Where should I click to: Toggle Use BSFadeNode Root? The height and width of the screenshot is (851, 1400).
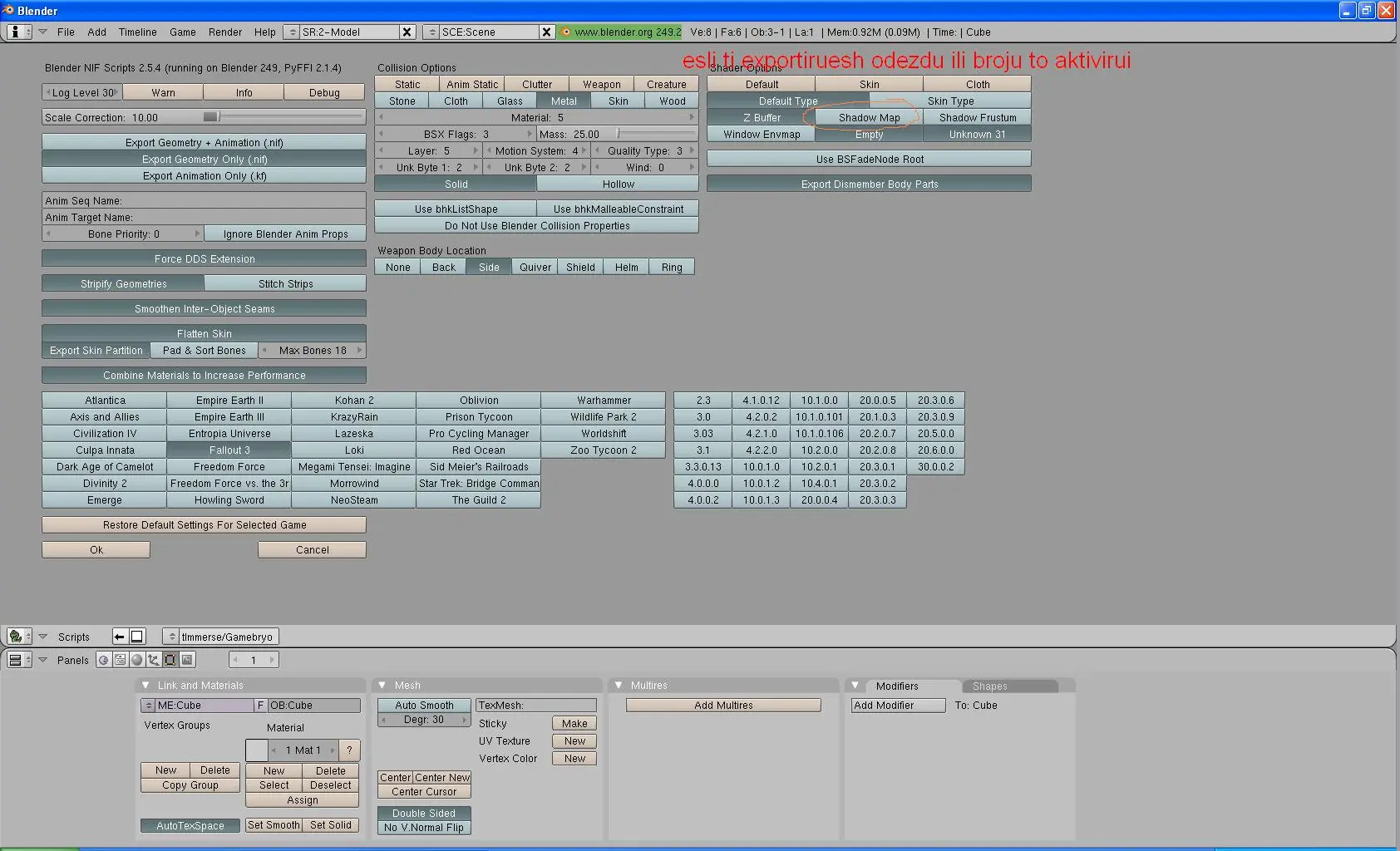coord(869,159)
